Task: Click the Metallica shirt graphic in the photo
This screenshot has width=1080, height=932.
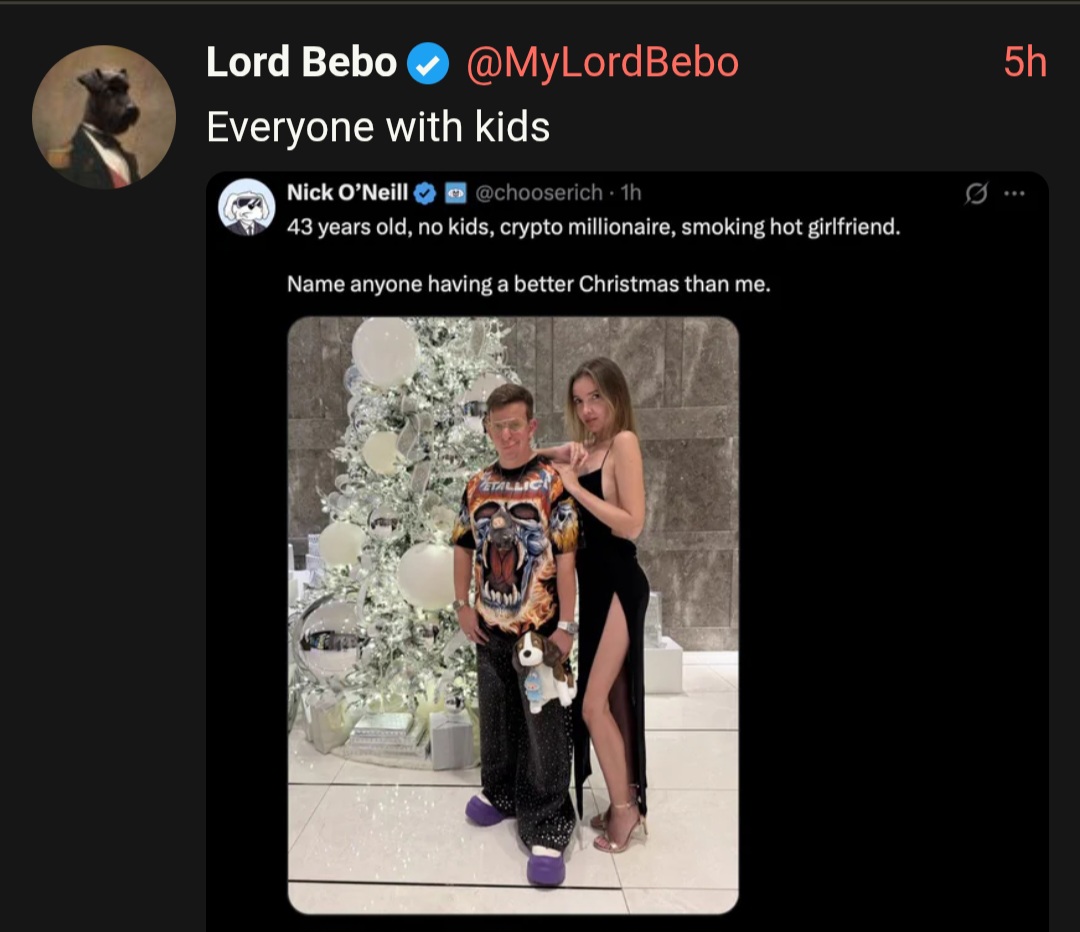Action: pyautogui.click(x=516, y=540)
